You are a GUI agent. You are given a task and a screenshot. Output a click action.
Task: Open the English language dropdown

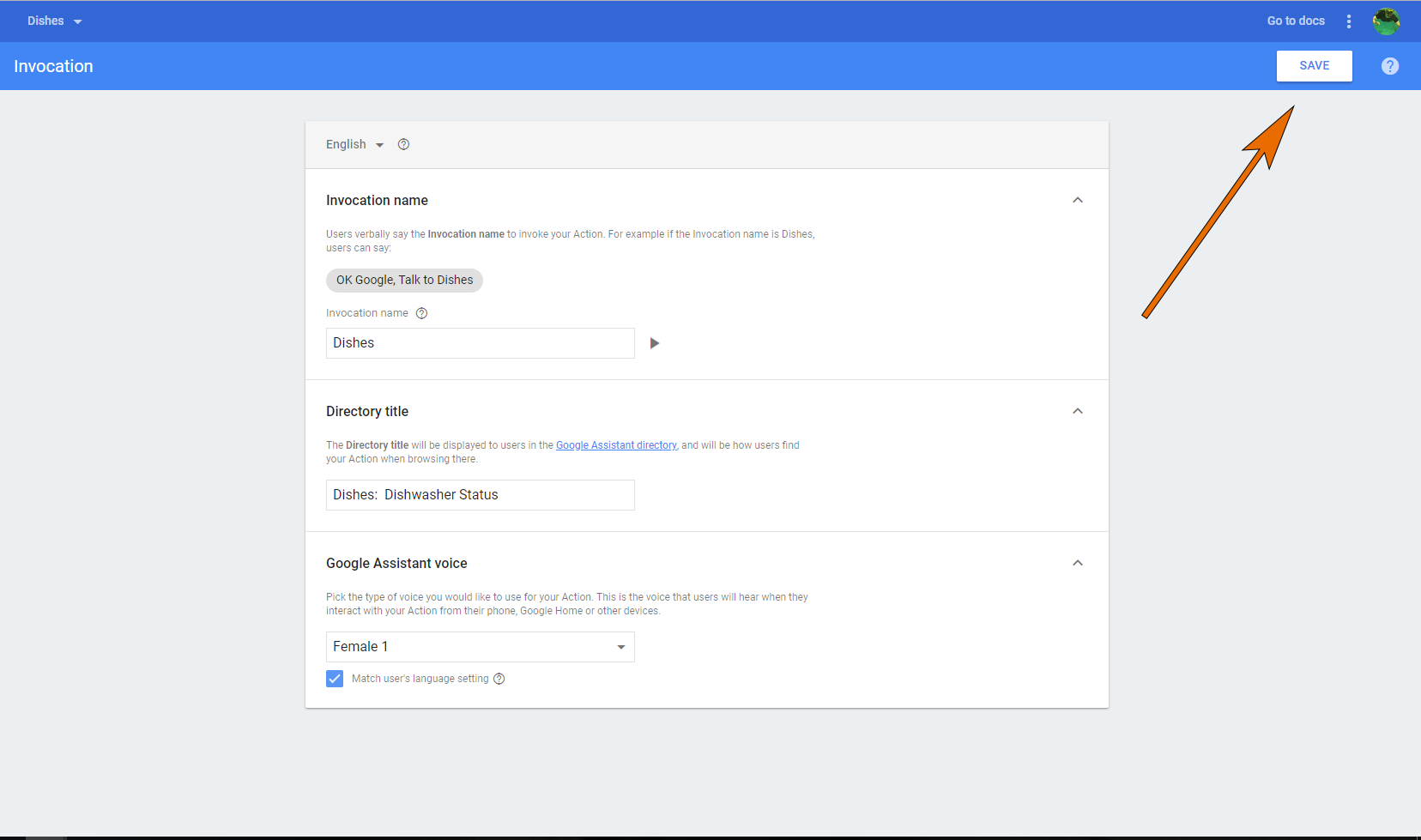click(354, 144)
